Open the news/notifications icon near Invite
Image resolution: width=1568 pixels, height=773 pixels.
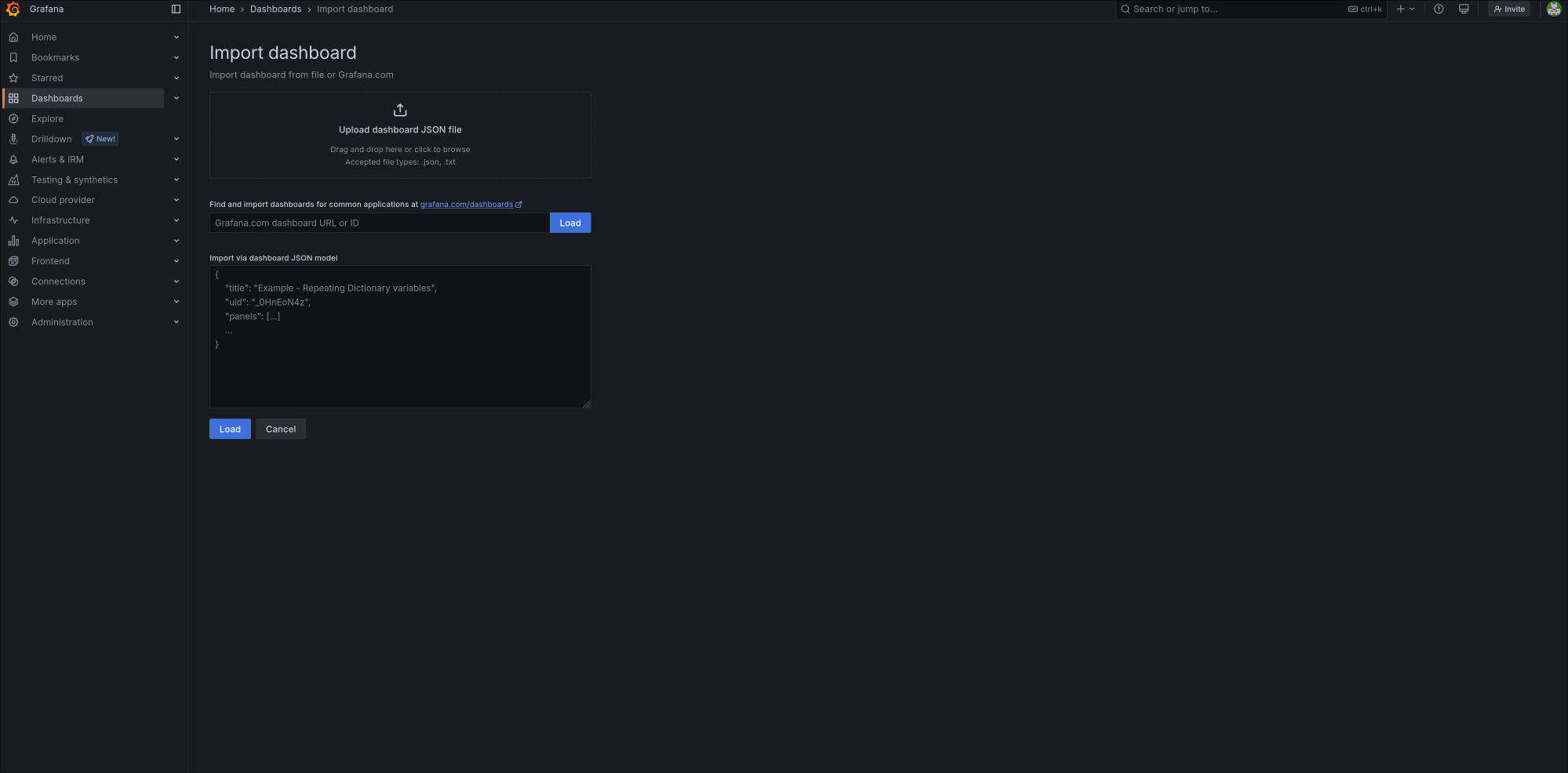pos(1464,9)
